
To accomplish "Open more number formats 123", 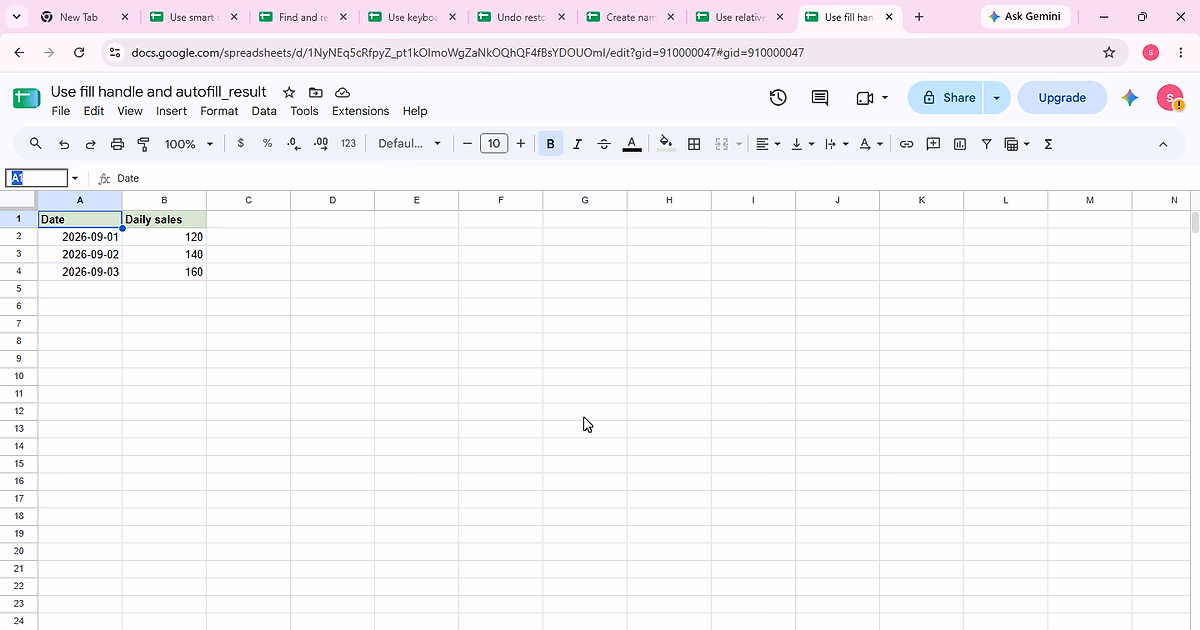I will [348, 144].
